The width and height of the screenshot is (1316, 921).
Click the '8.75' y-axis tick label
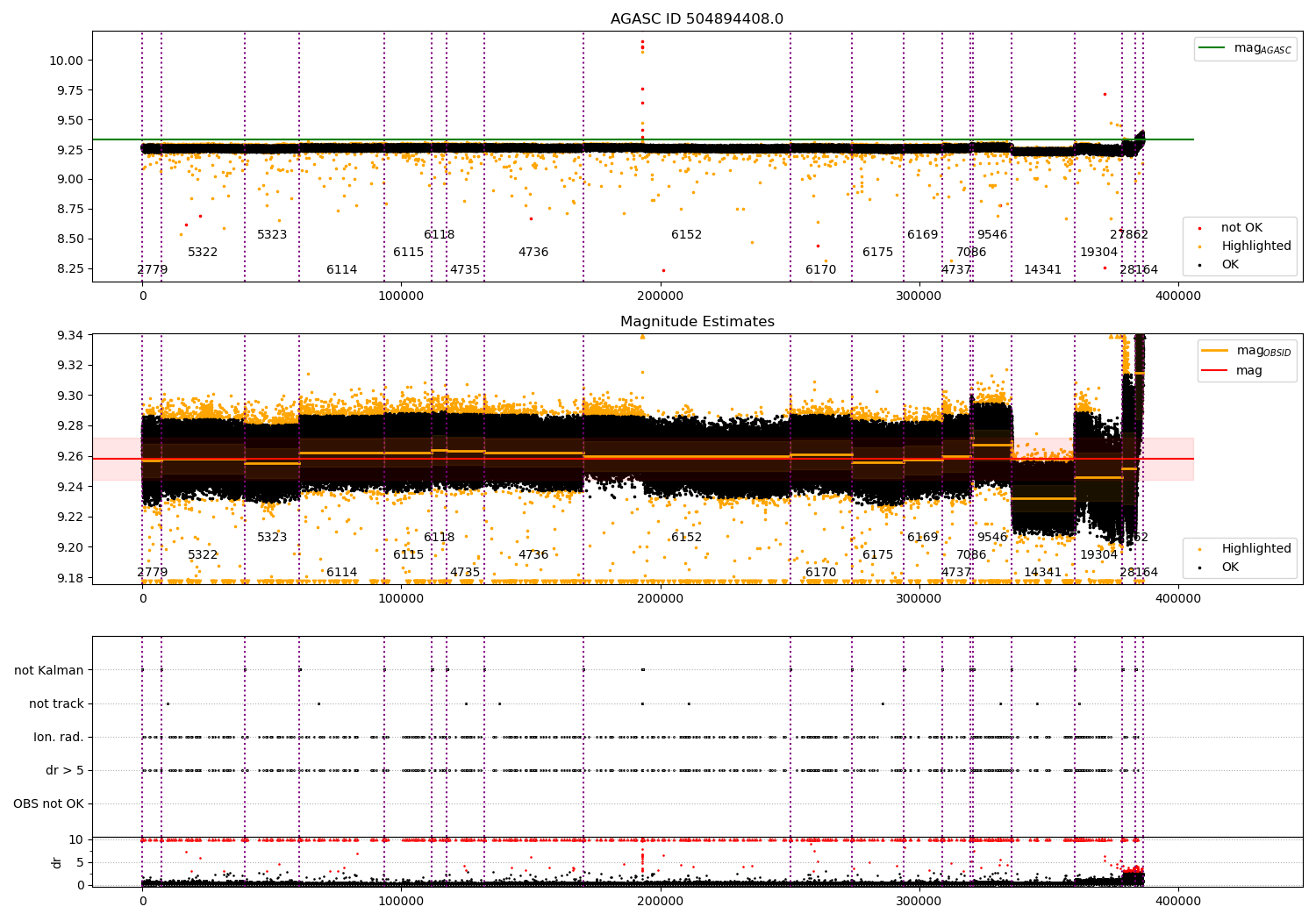71,209
